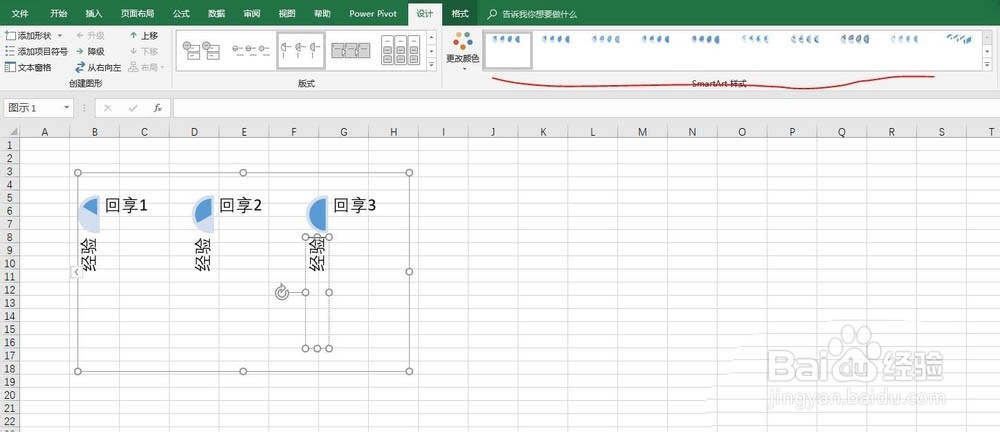Select the first selected SmartArt style thumbnail
This screenshot has width=1000, height=432.
(508, 50)
